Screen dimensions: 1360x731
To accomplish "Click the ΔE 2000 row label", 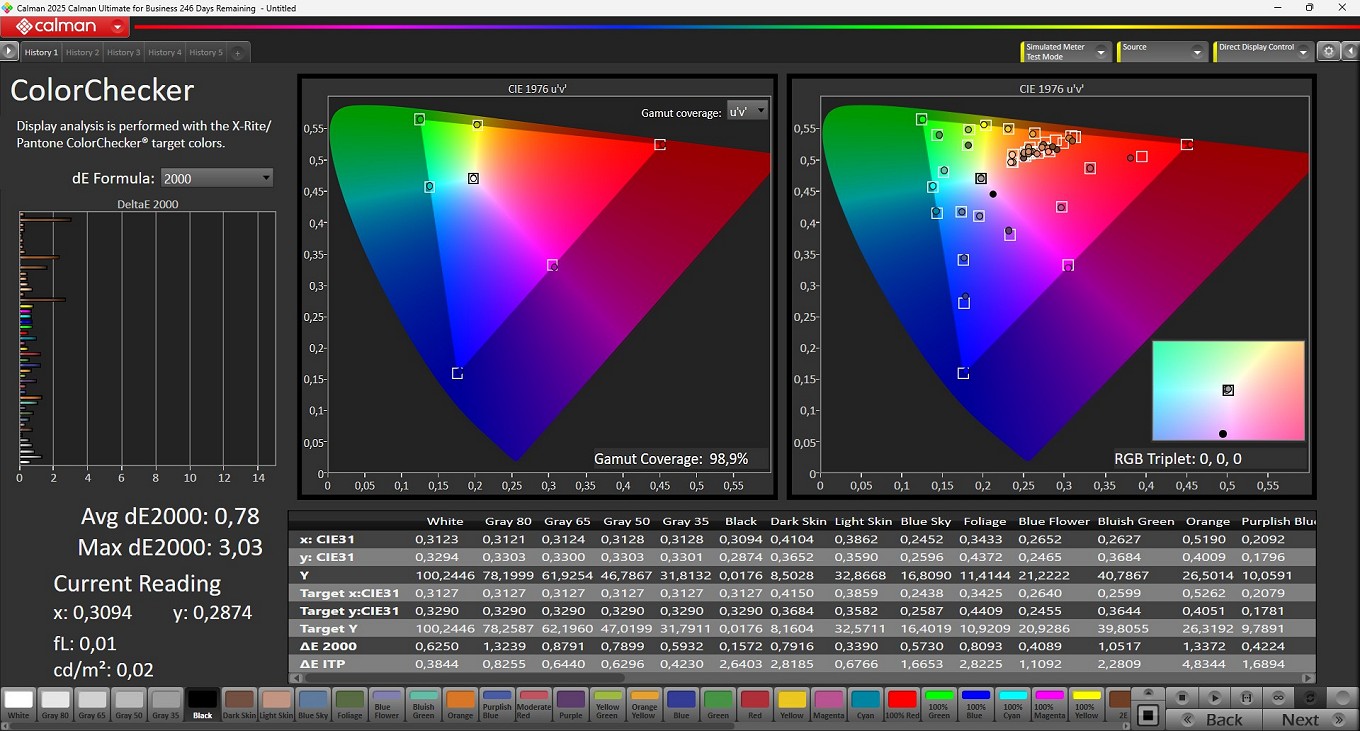I will click(328, 646).
